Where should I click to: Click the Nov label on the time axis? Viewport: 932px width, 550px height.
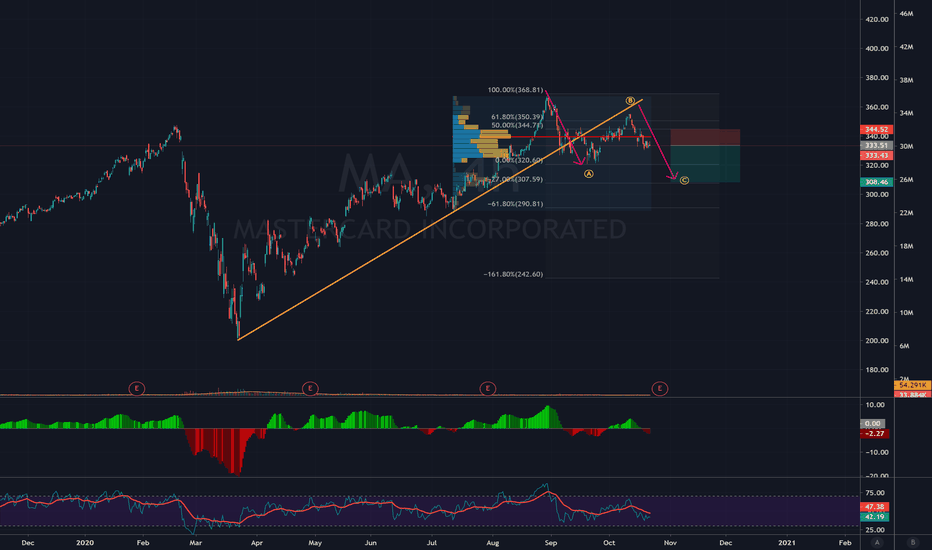coord(670,542)
